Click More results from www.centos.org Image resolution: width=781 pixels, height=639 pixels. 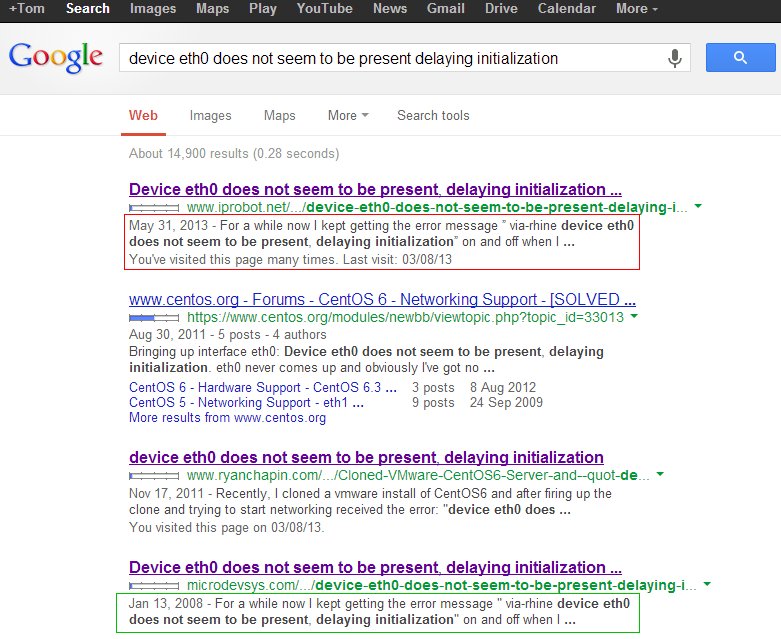pos(227,417)
